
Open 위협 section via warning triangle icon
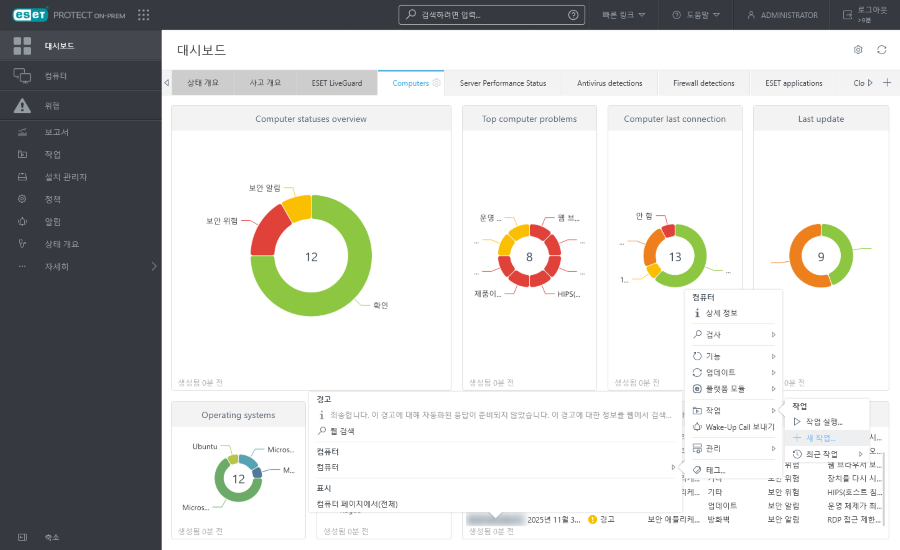coord(22,106)
